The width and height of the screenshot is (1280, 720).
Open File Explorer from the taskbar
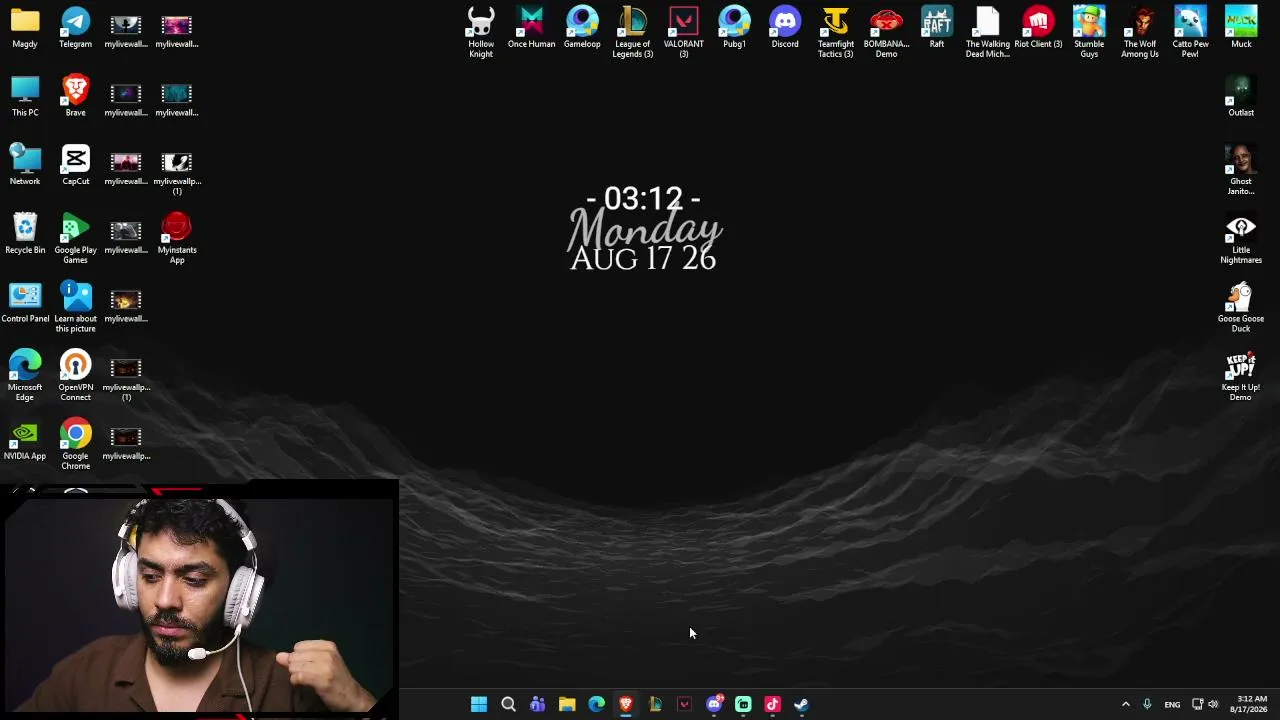567,704
